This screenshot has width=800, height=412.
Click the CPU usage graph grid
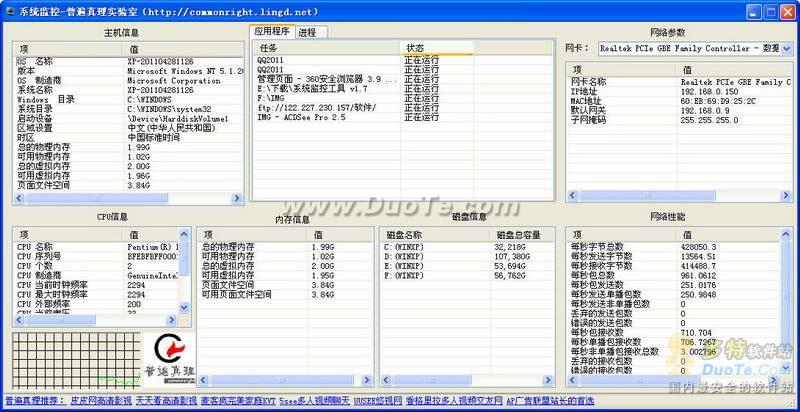[x=77, y=361]
